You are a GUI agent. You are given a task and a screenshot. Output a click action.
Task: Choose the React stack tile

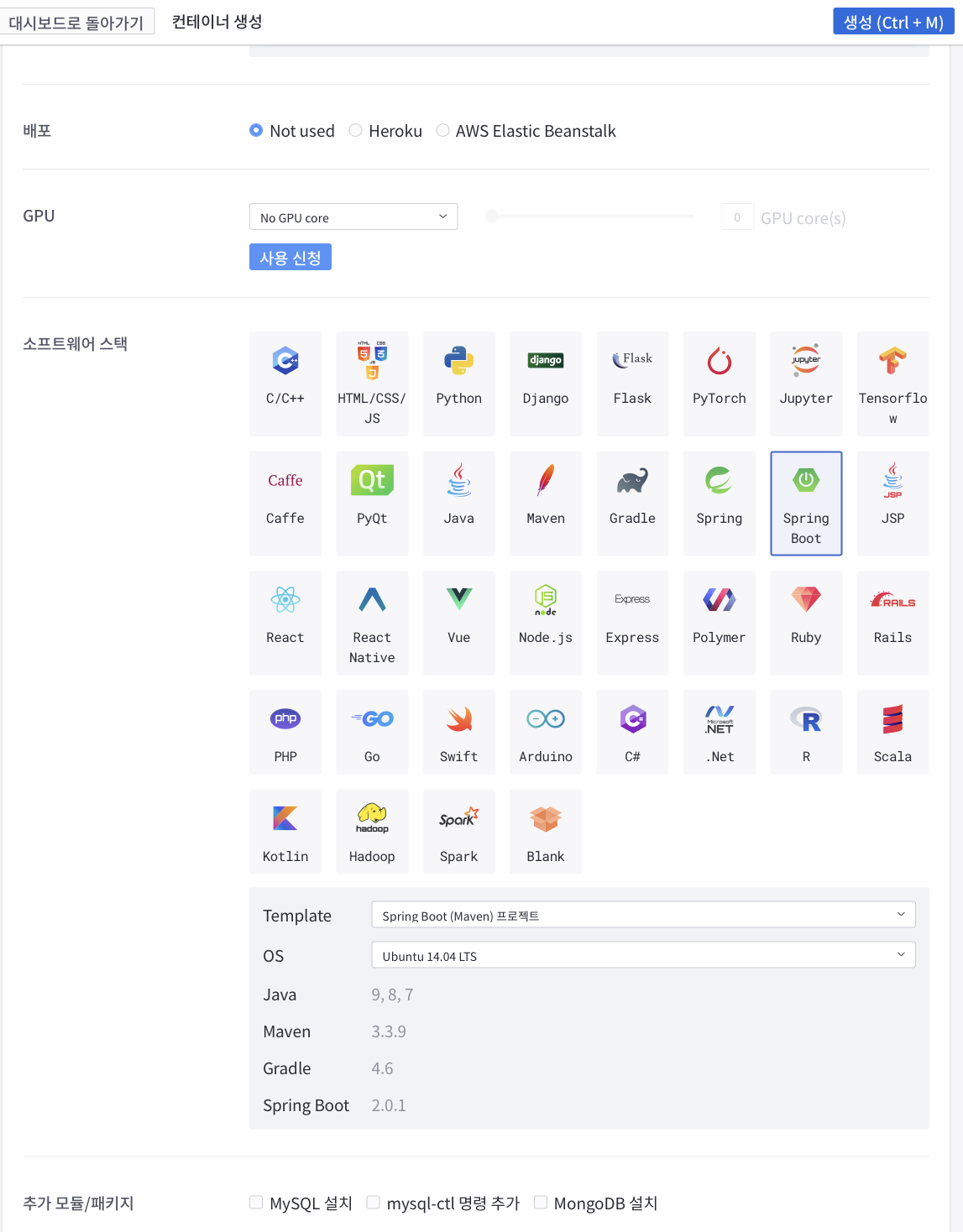click(285, 623)
